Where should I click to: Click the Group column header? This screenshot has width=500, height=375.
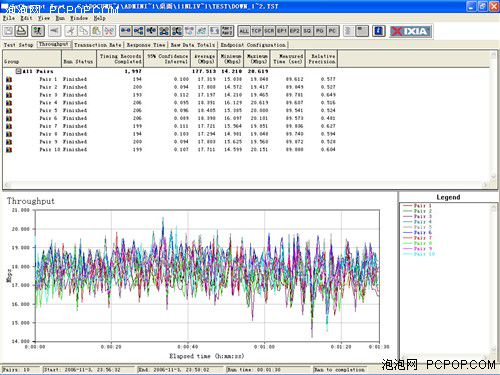pos(32,59)
